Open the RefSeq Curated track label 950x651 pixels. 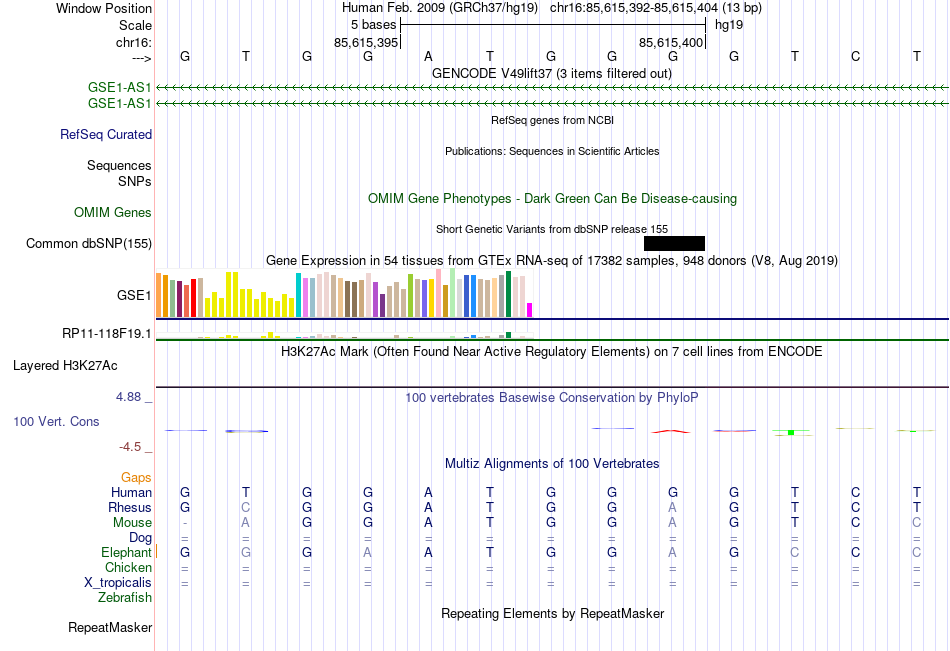tap(106, 135)
